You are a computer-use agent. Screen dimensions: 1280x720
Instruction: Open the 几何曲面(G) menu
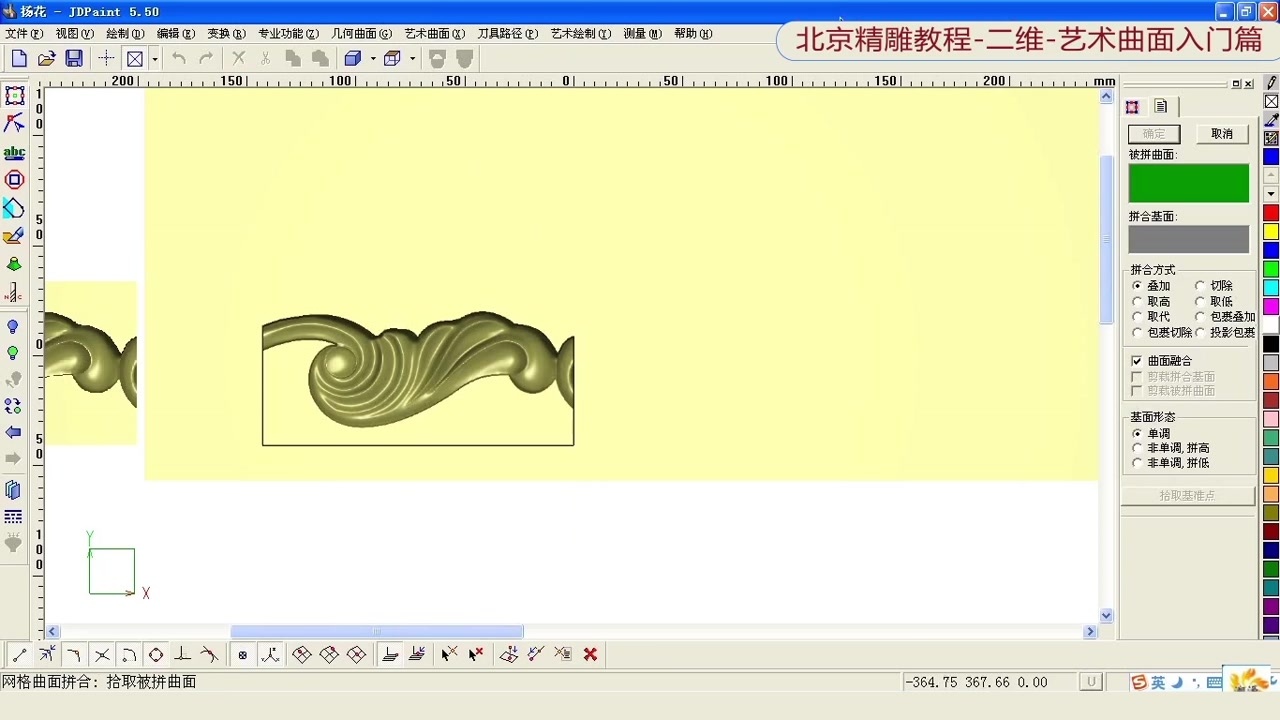click(x=362, y=33)
